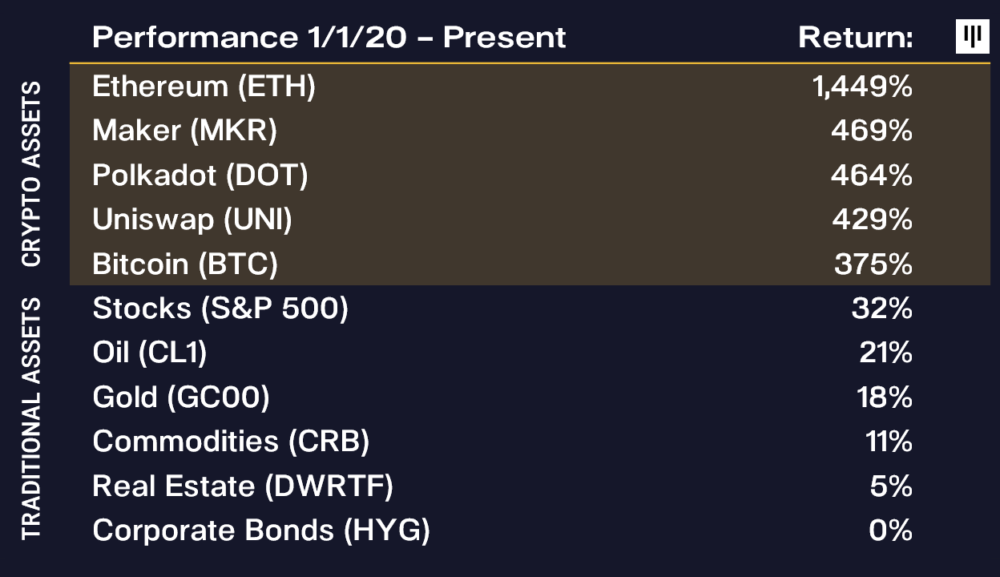The image size is (1000, 577).
Task: Click the 1,449% return value
Action: [x=862, y=86]
